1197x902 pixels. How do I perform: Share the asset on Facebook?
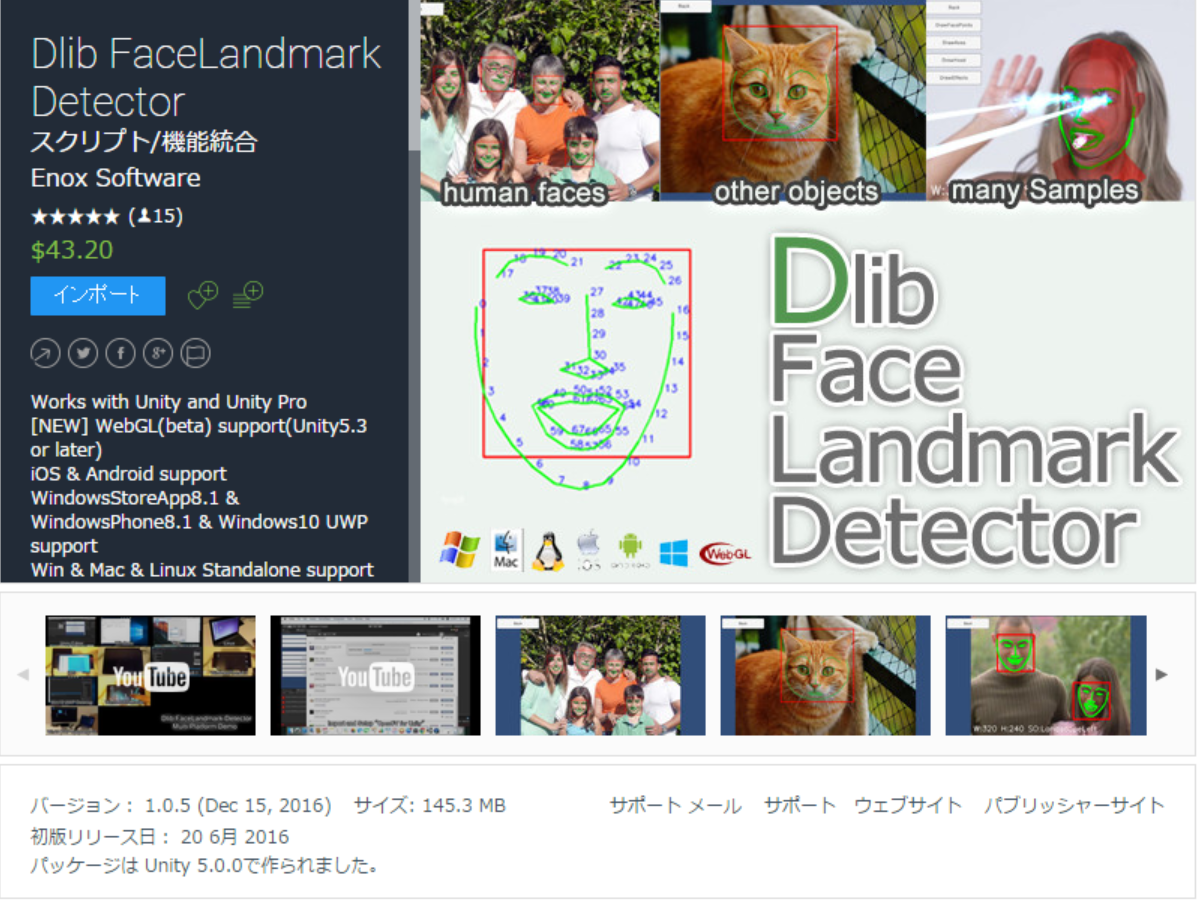120,353
